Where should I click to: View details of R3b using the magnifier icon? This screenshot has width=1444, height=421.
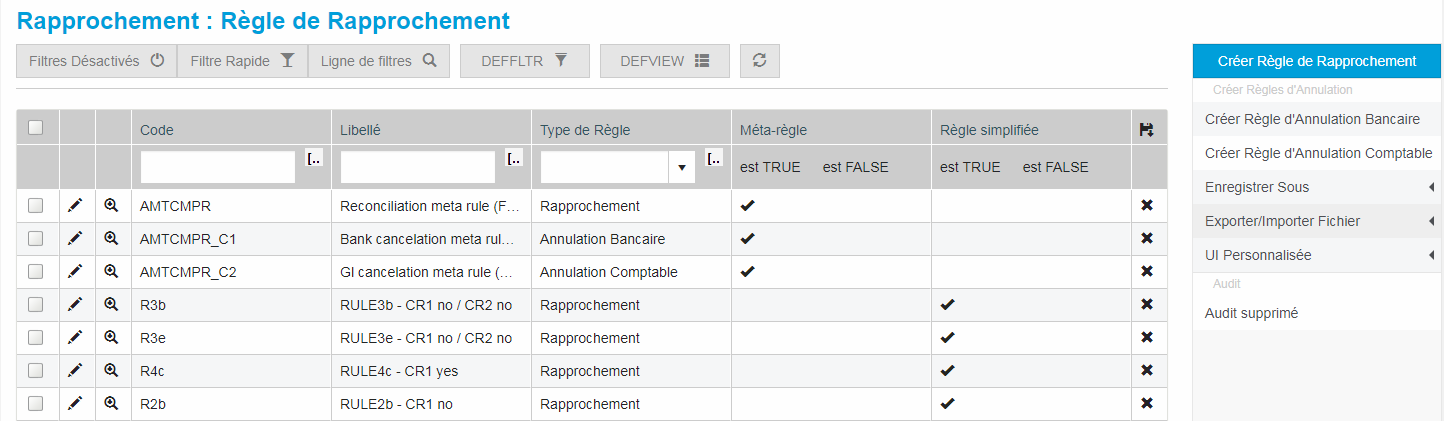tap(111, 305)
